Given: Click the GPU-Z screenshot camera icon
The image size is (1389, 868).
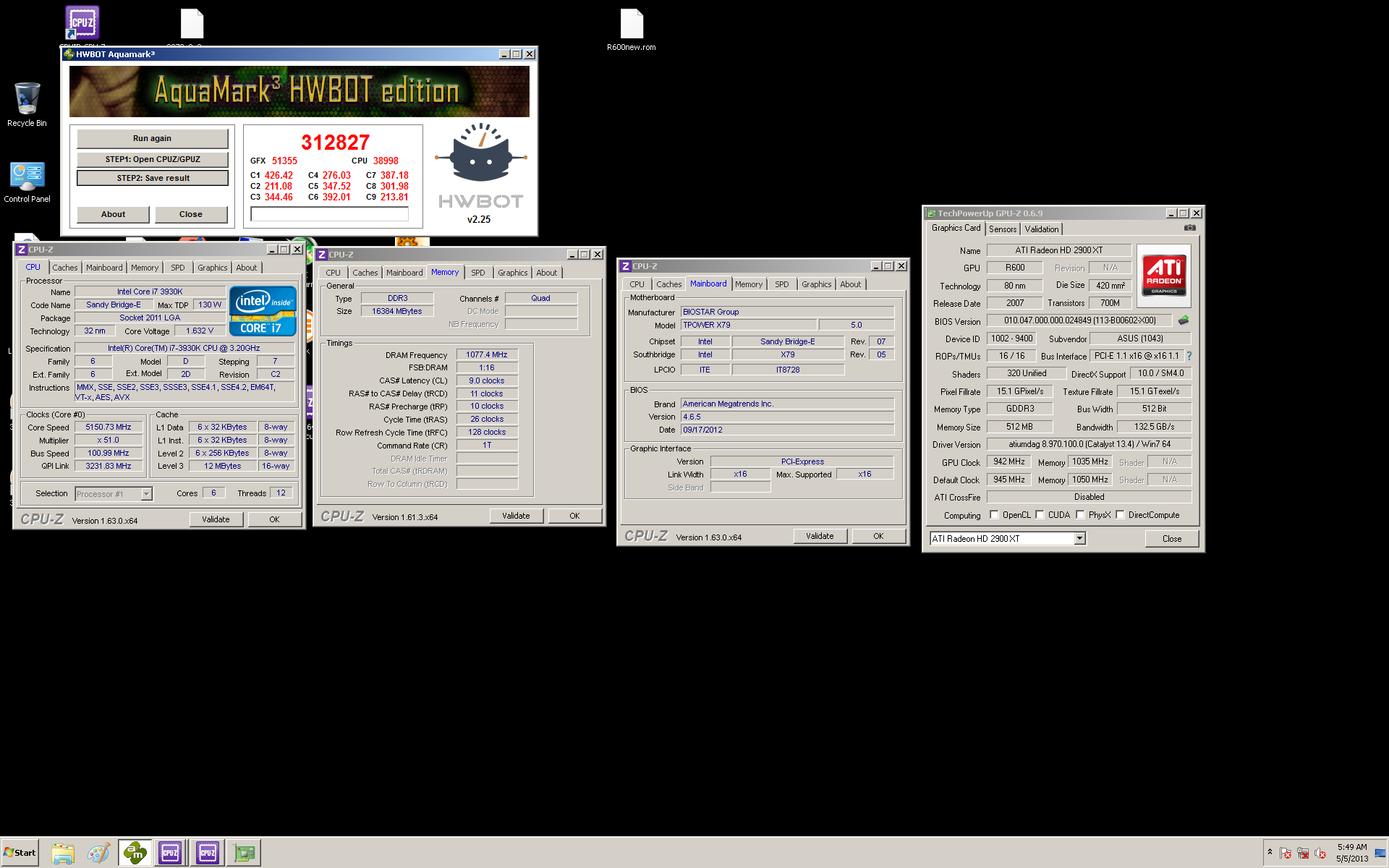Looking at the screenshot, I should 1189,228.
